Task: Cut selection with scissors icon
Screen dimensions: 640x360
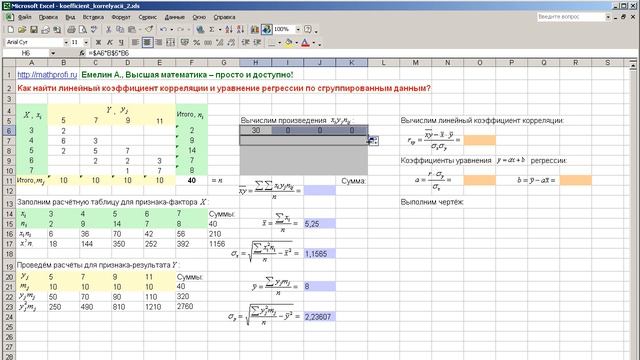Action: tap(108, 29)
